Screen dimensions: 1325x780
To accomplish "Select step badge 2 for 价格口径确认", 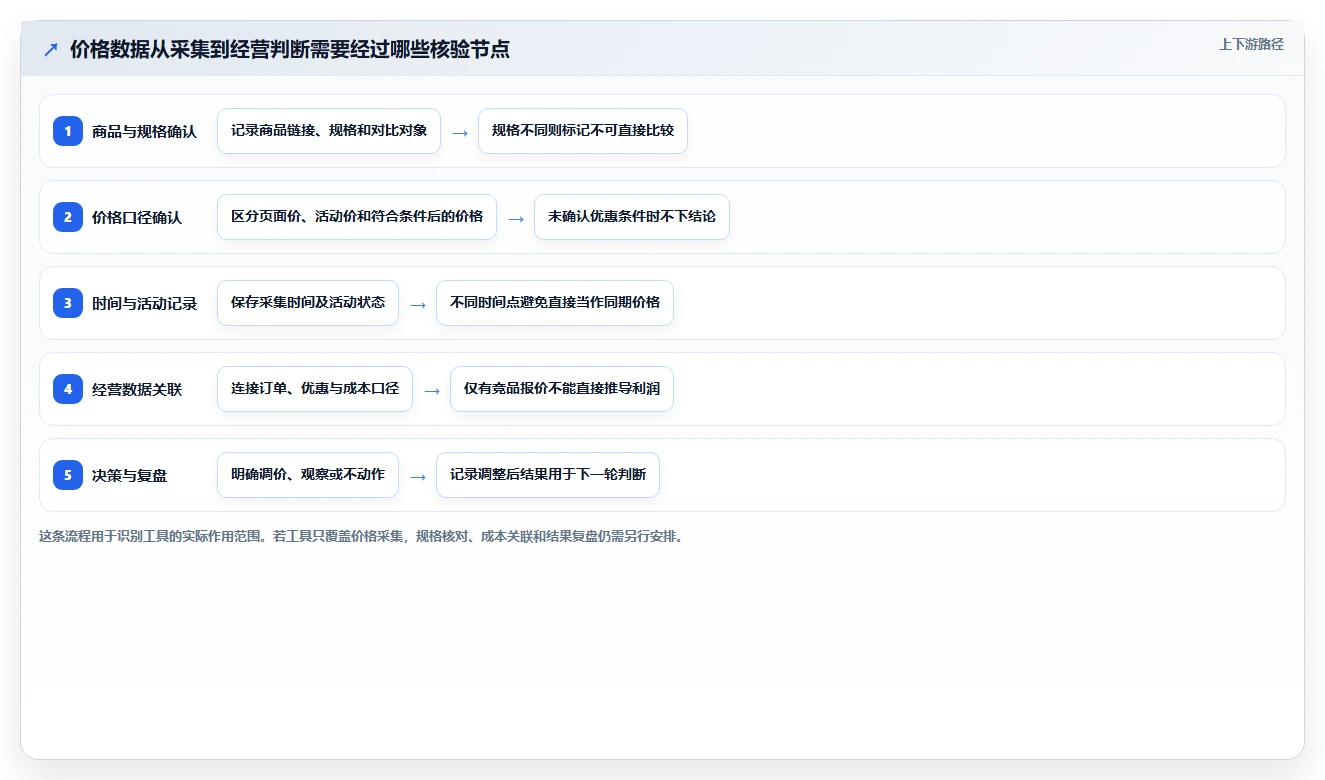I will click(x=68, y=217).
